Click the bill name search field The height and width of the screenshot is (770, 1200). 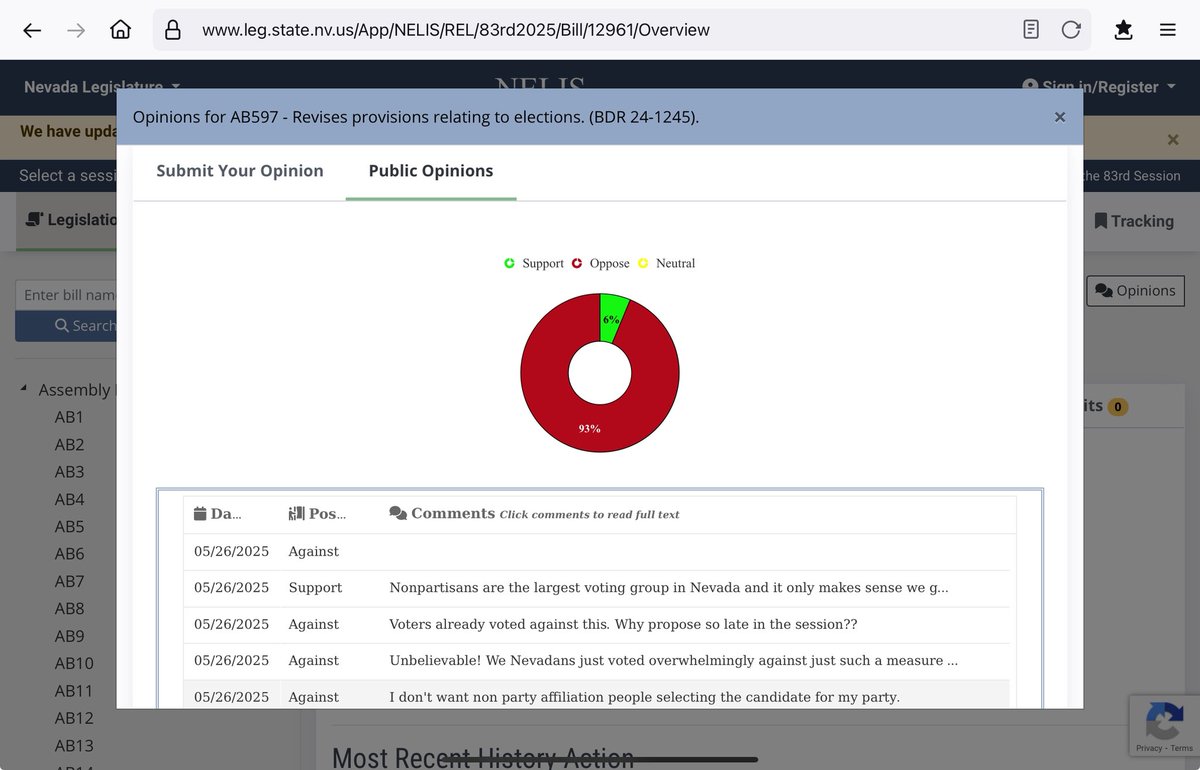tap(66, 295)
